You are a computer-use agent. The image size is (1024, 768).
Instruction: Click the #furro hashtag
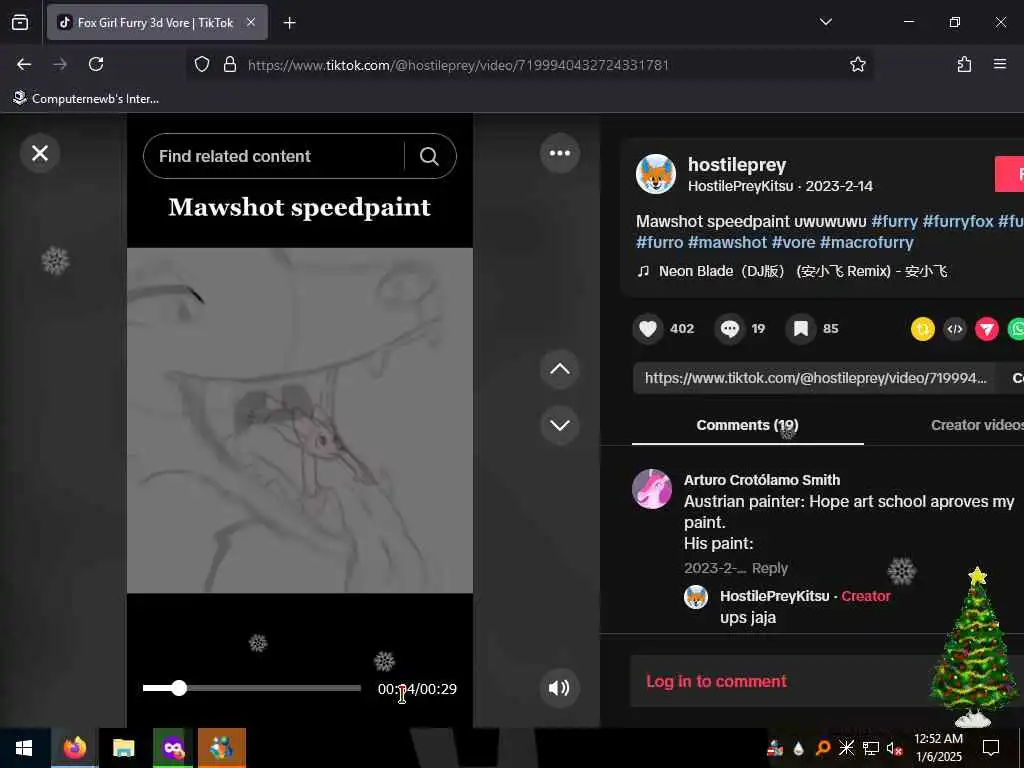pyautogui.click(x=660, y=242)
